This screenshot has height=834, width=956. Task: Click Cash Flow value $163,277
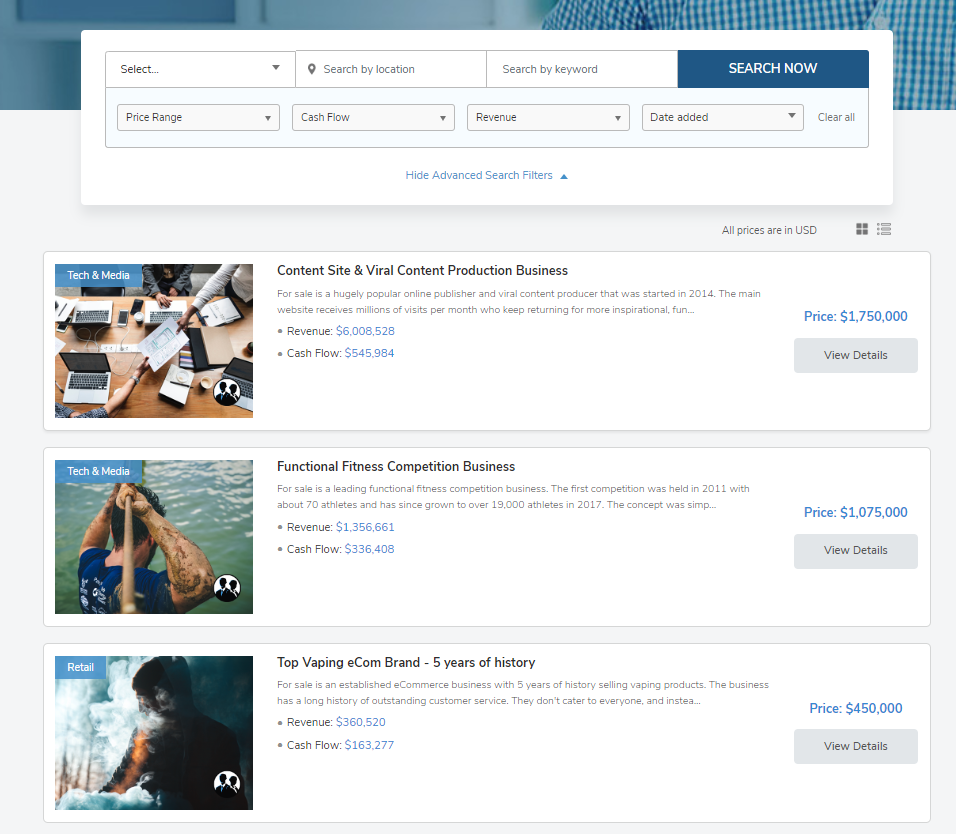(x=369, y=745)
